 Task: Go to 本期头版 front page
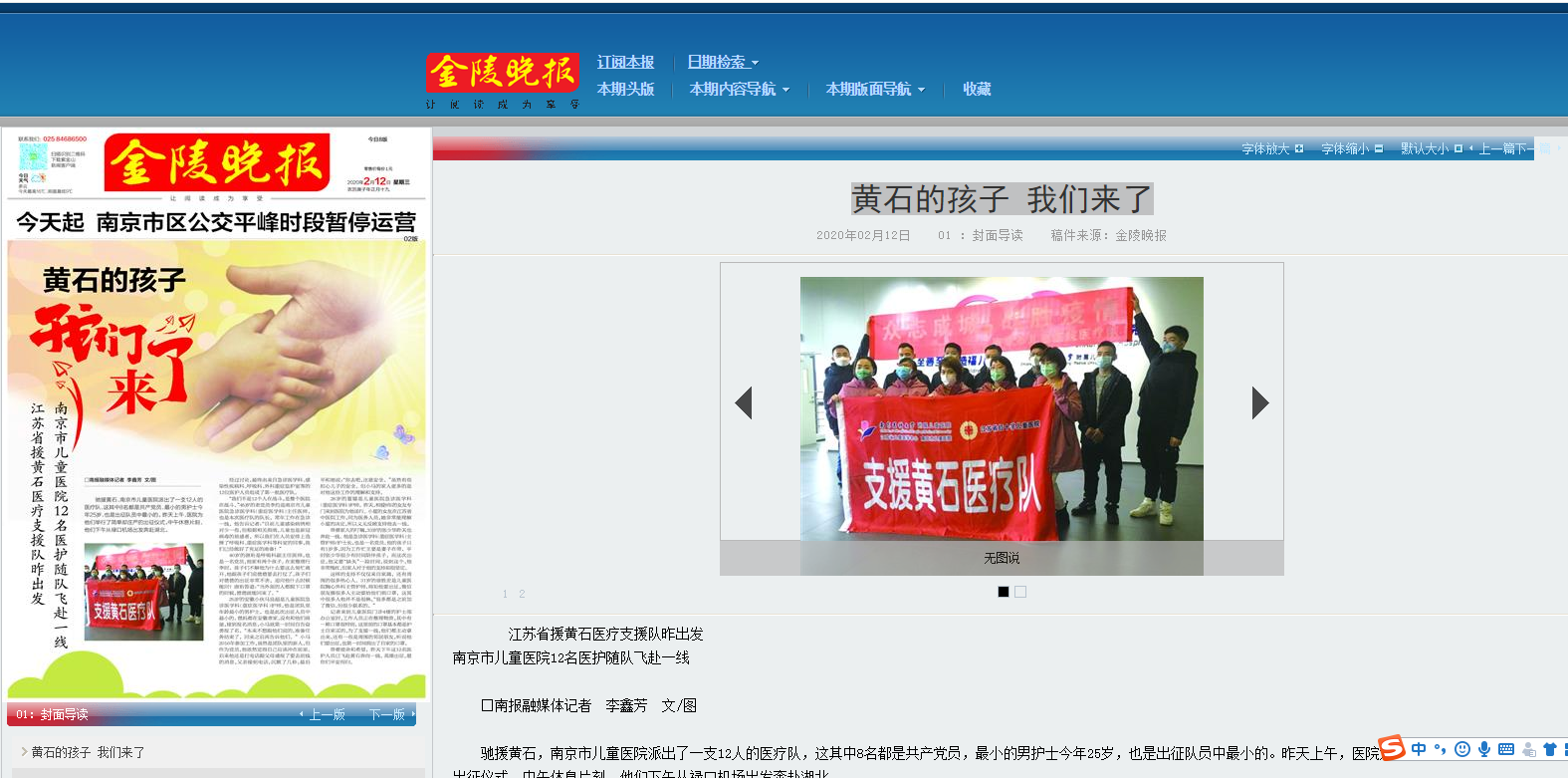pos(625,89)
